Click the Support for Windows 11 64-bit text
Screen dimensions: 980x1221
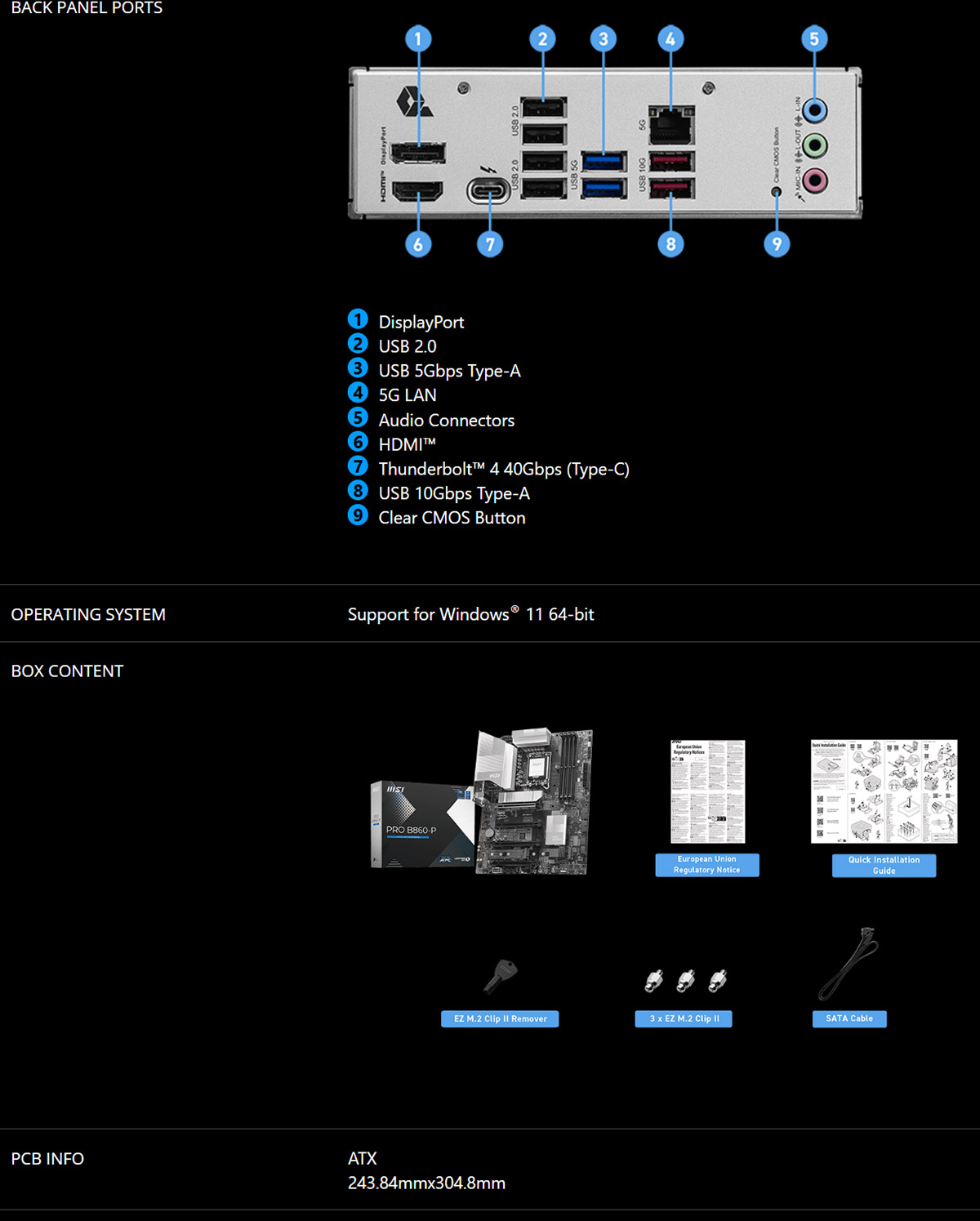471,614
